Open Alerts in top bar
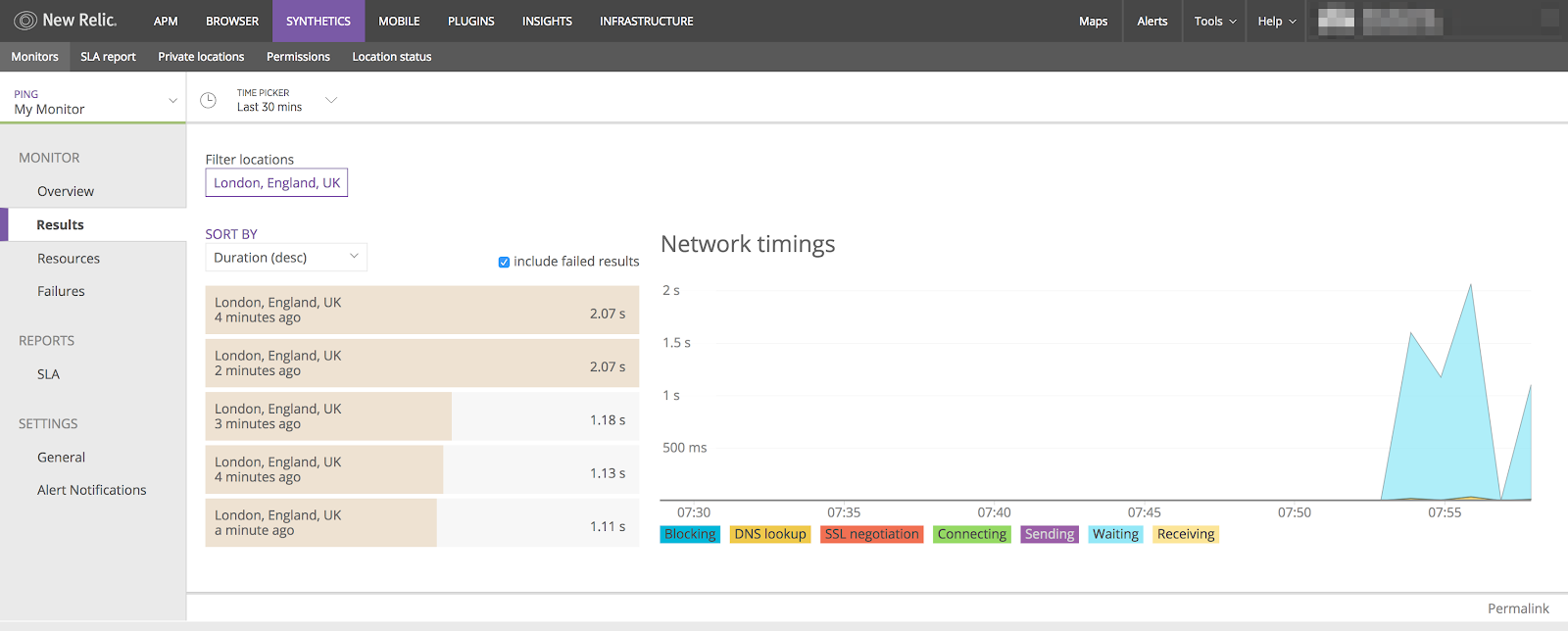The width and height of the screenshot is (1568, 631). click(1152, 21)
